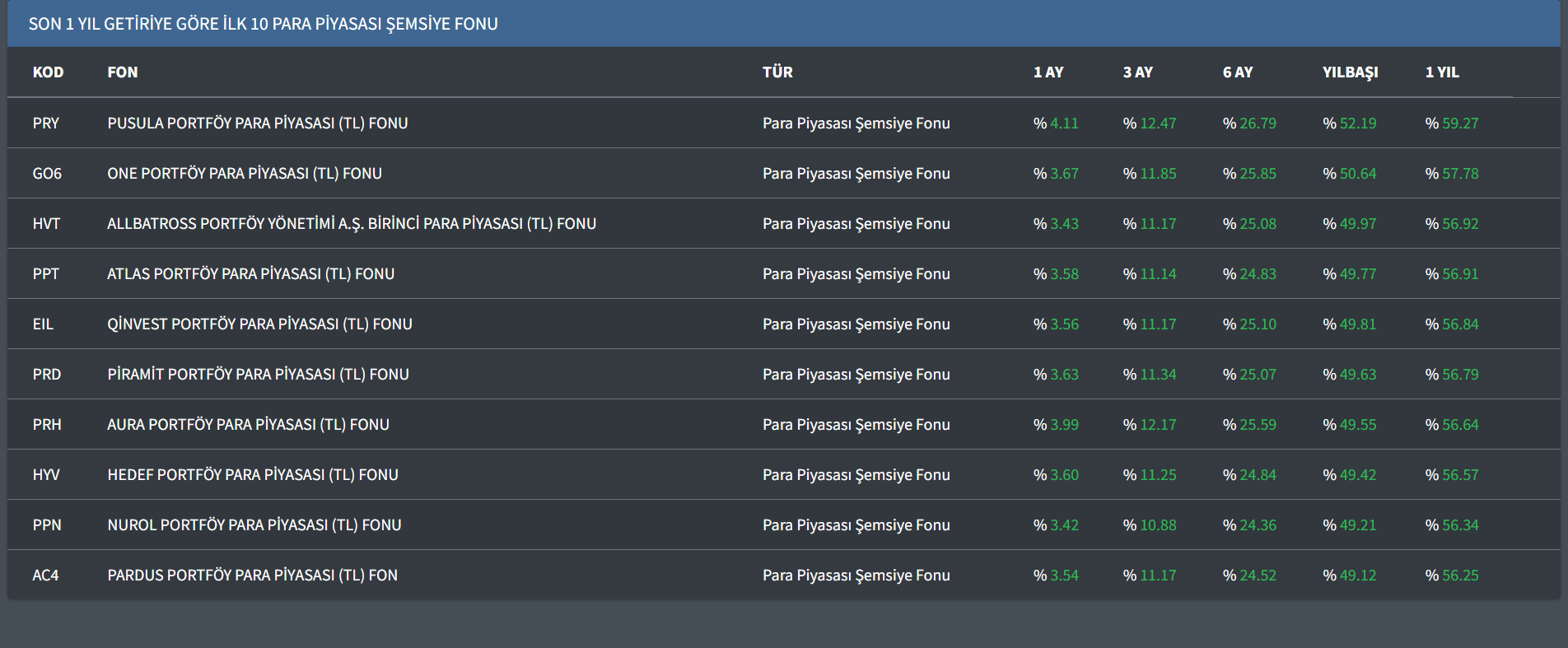Click the PRY fund code
Screen dimensions: 1568x648
point(46,124)
